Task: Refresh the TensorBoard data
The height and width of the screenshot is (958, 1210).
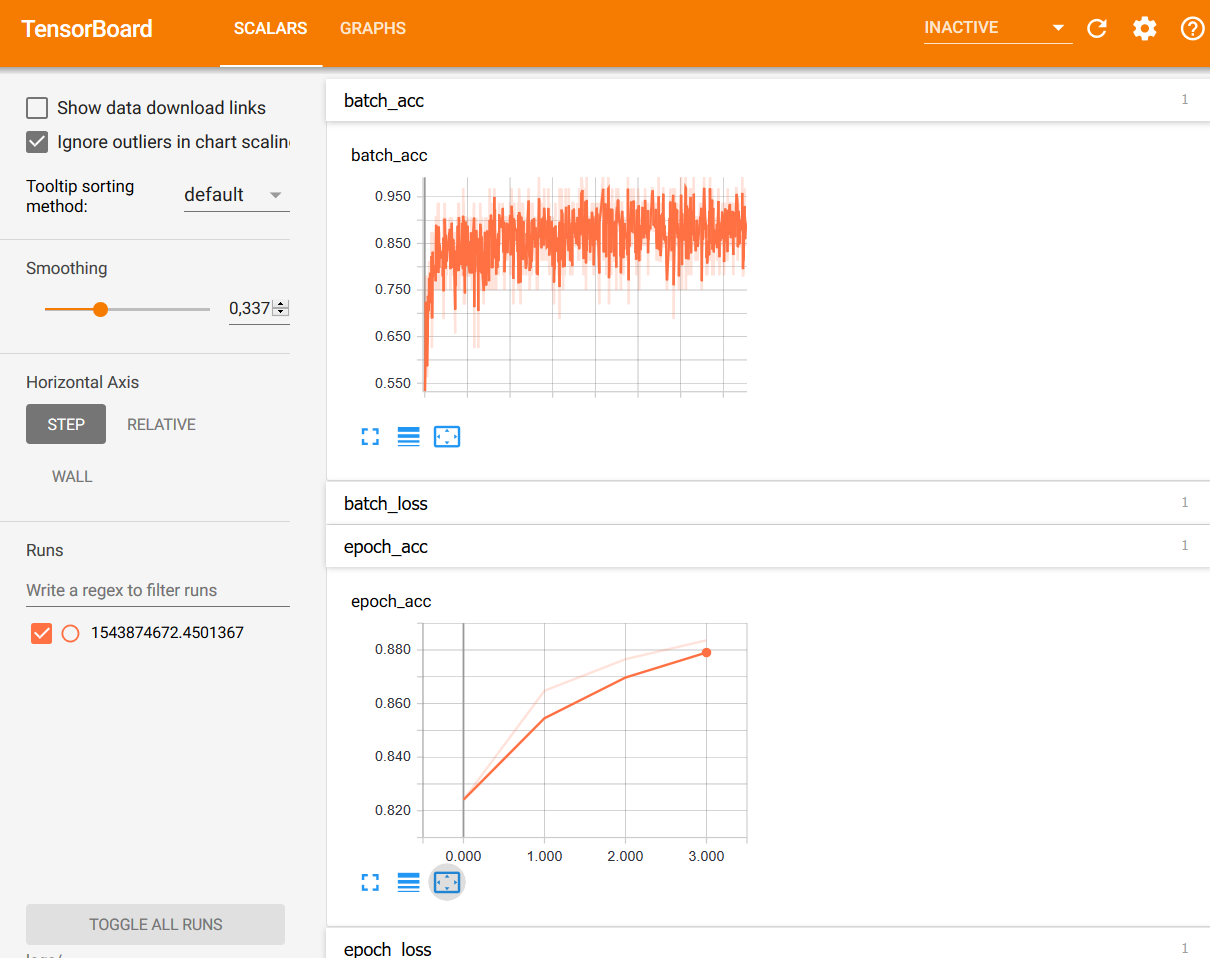Action: 1096,28
